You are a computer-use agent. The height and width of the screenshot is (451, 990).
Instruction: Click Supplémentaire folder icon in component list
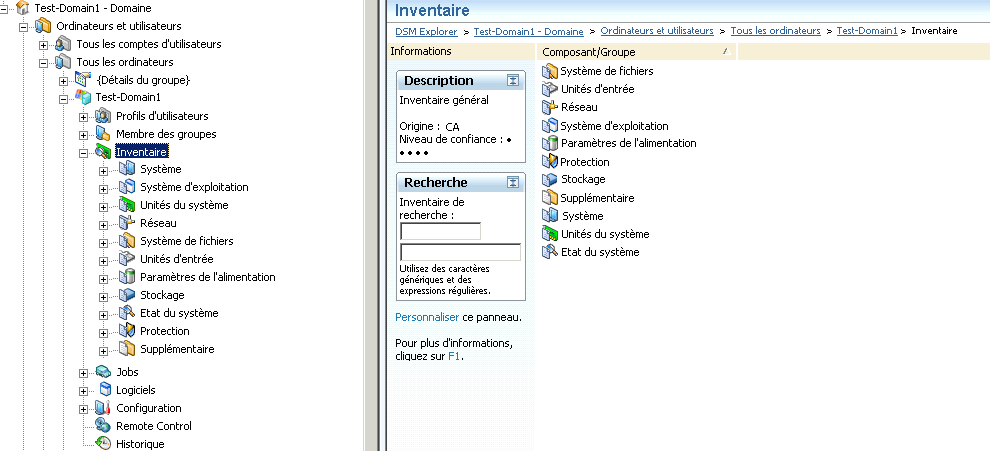point(550,198)
